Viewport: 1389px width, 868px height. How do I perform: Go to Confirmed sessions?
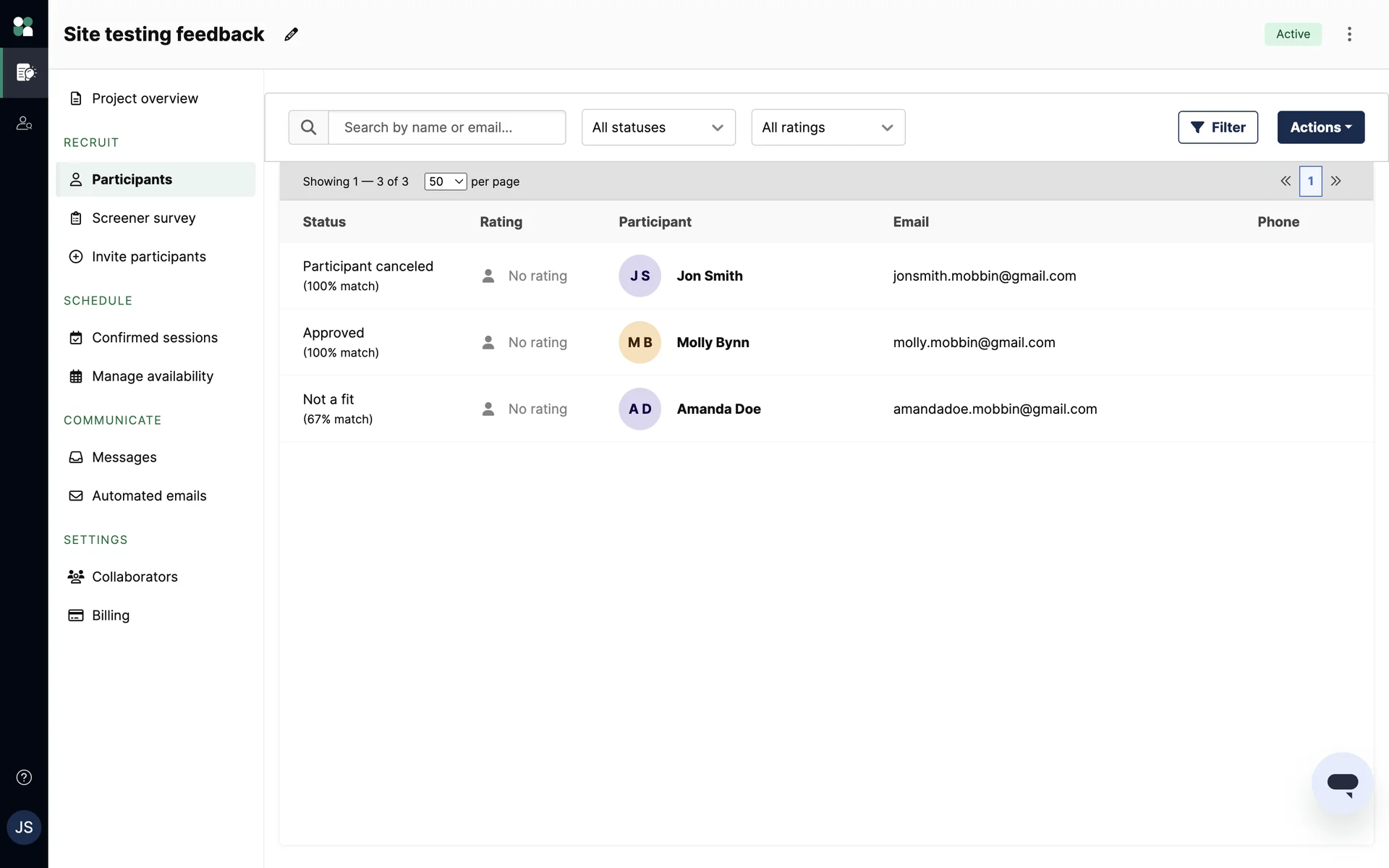pos(154,338)
